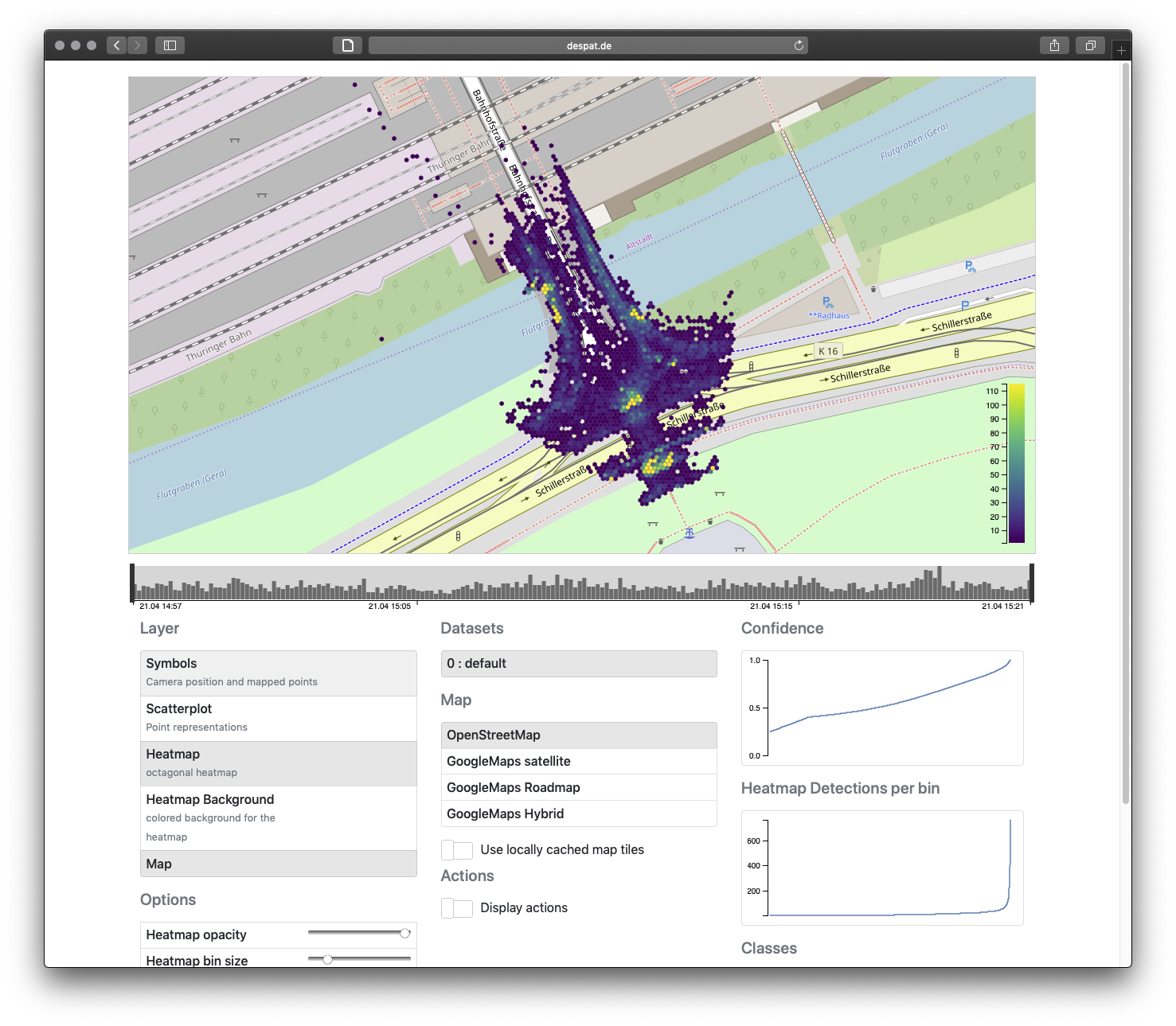Click the browser back arrow icon
The height and width of the screenshot is (1026, 1176).
(x=116, y=45)
